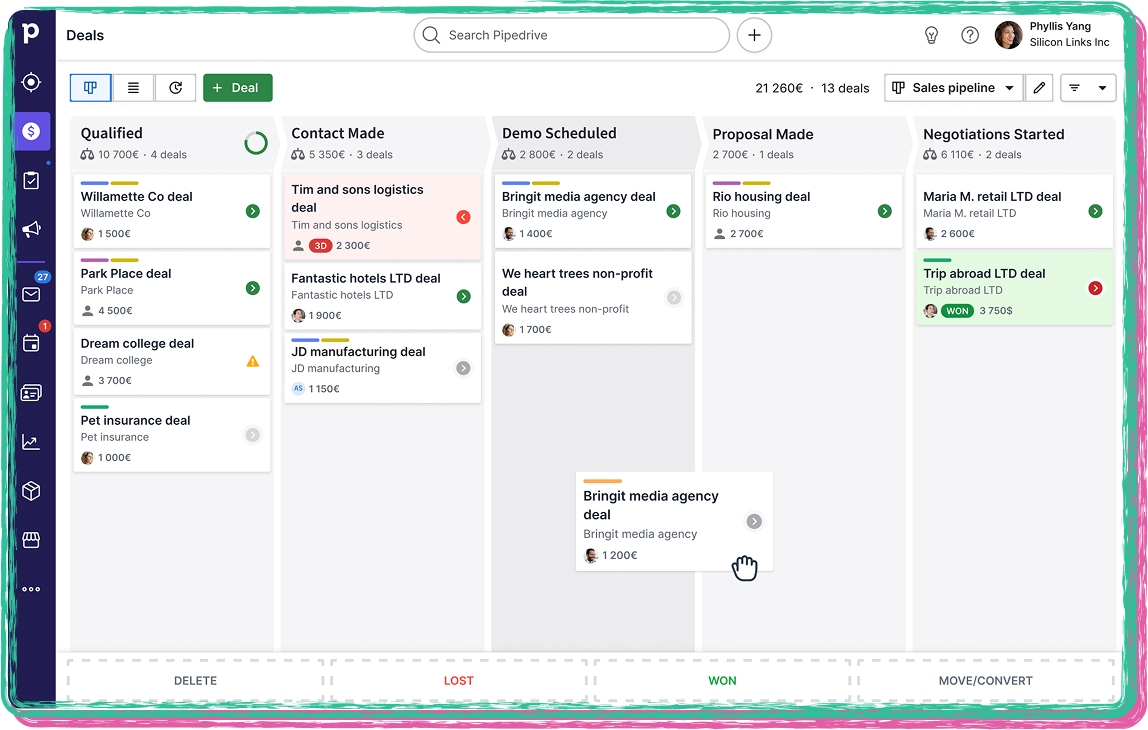The height and width of the screenshot is (730, 1148).
Task: Select the Deals dollar icon in sidebar
Action: (x=31, y=131)
